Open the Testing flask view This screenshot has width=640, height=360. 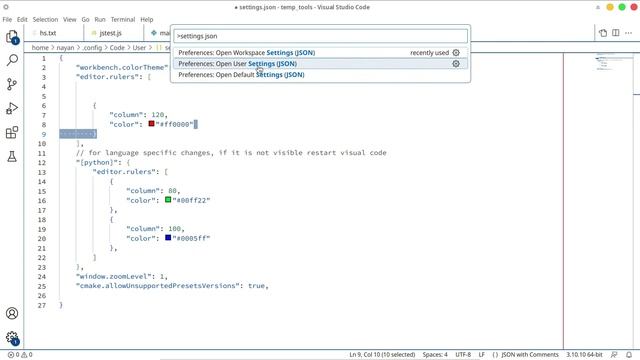click(12, 156)
